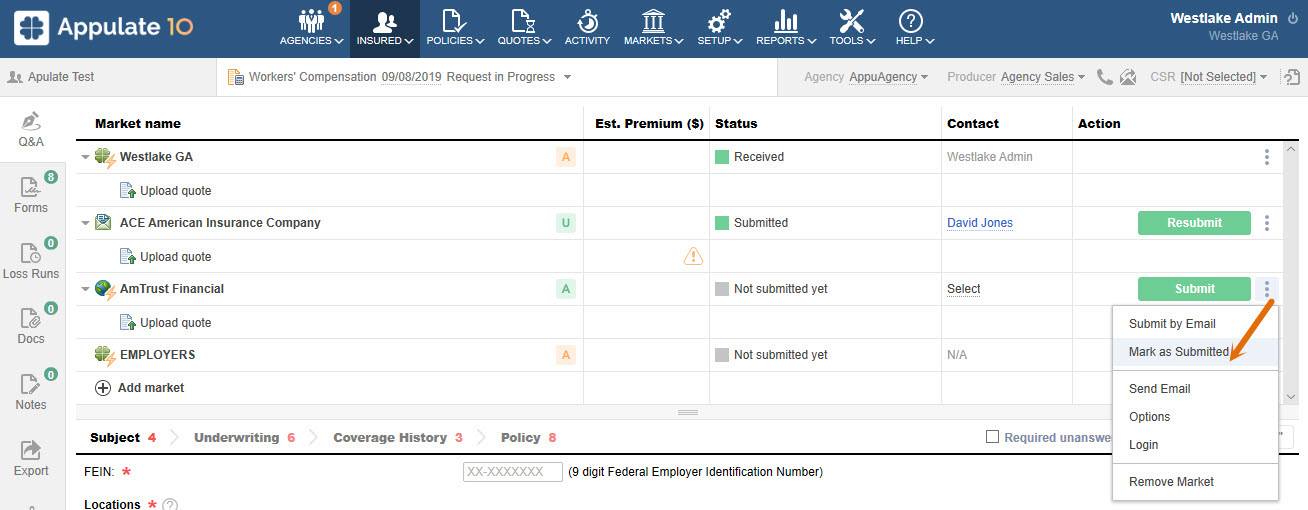
Task: Open the Markets menu icon
Action: tap(653, 21)
